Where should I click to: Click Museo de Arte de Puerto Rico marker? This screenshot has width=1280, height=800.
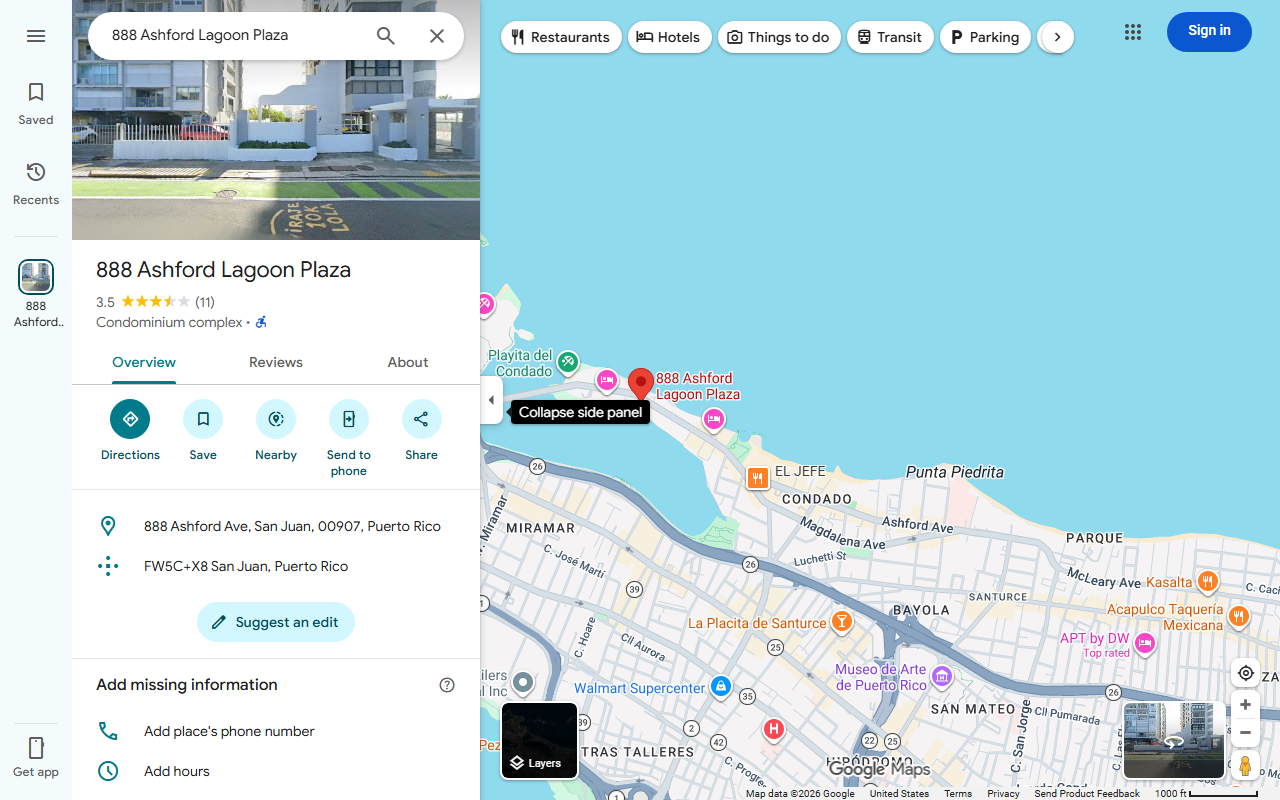click(941, 677)
